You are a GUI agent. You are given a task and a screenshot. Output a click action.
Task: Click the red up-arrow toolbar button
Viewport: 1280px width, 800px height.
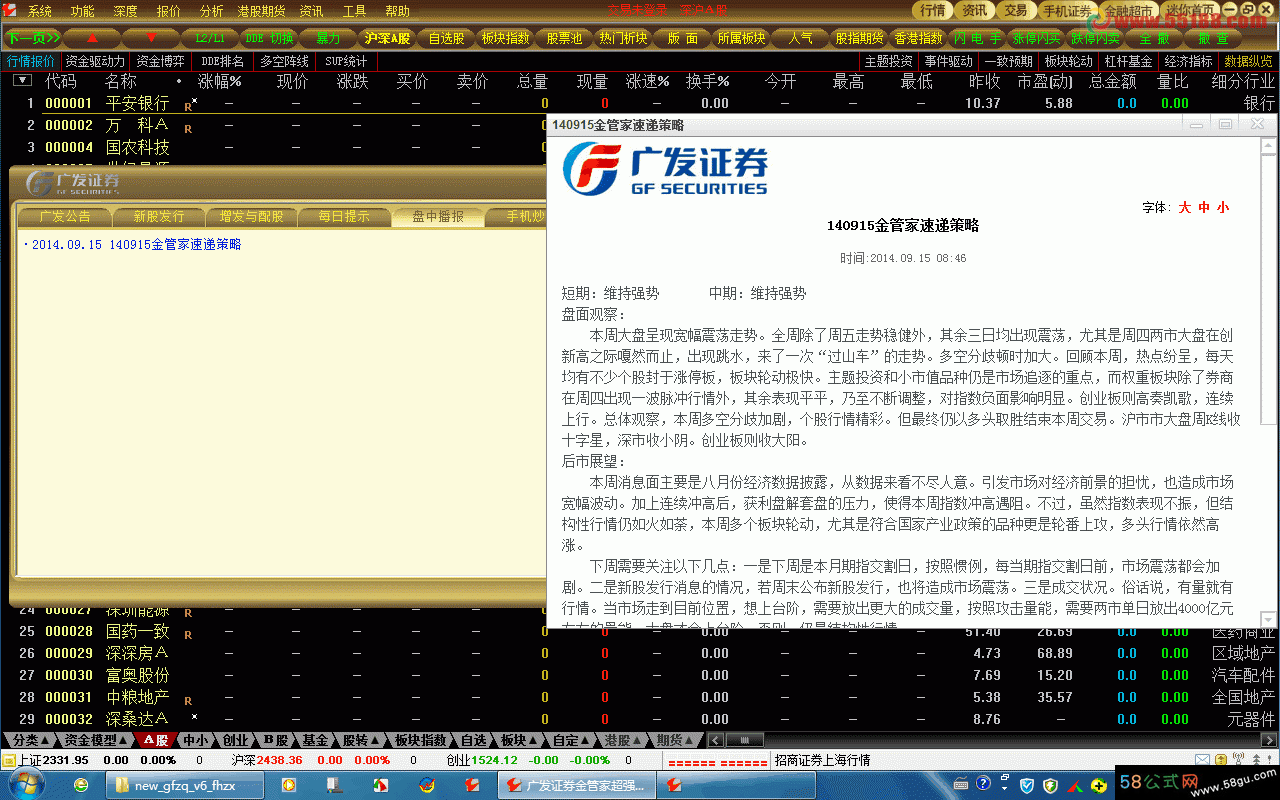click(92, 38)
